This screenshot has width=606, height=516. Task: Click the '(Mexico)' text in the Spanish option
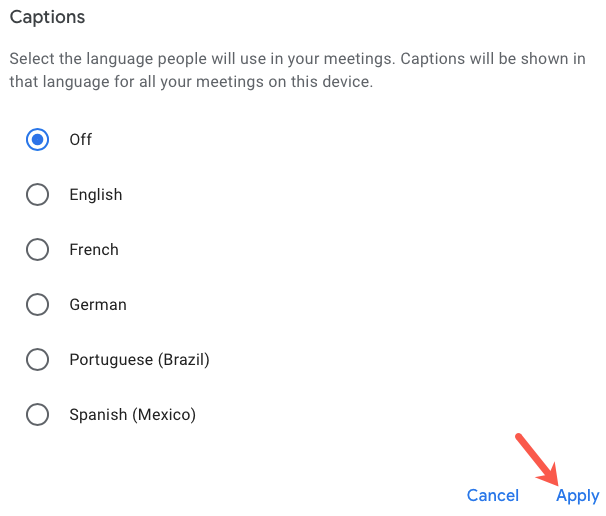pos(163,415)
